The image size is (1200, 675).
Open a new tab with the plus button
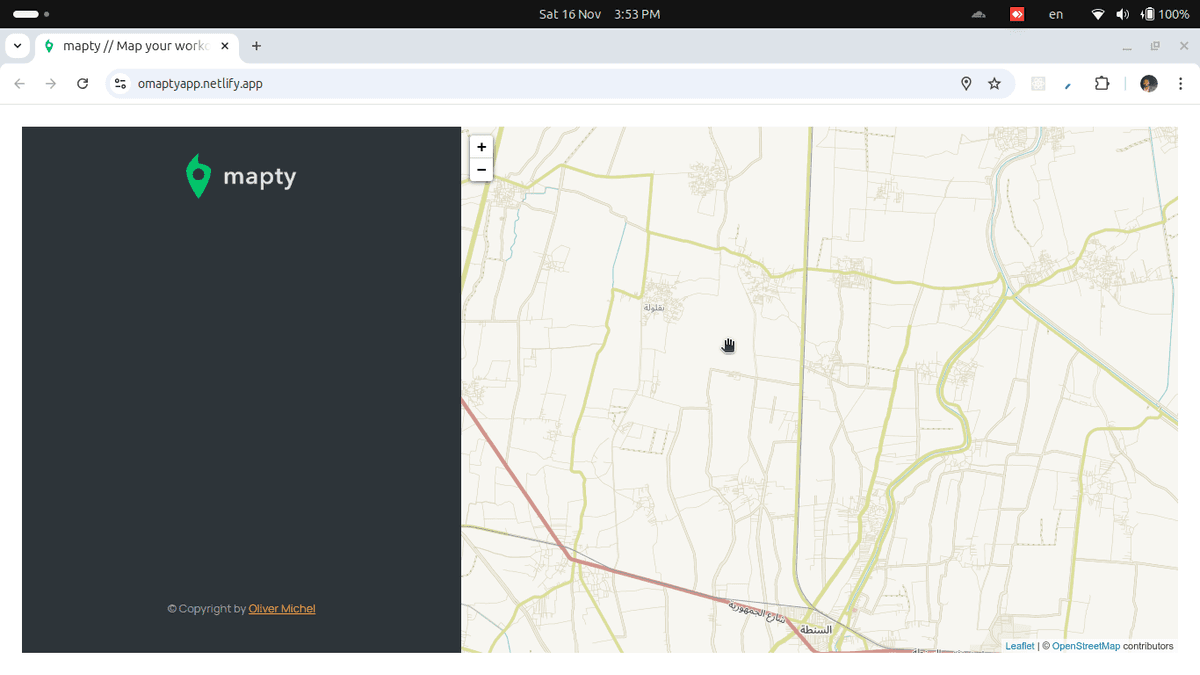[256, 45]
